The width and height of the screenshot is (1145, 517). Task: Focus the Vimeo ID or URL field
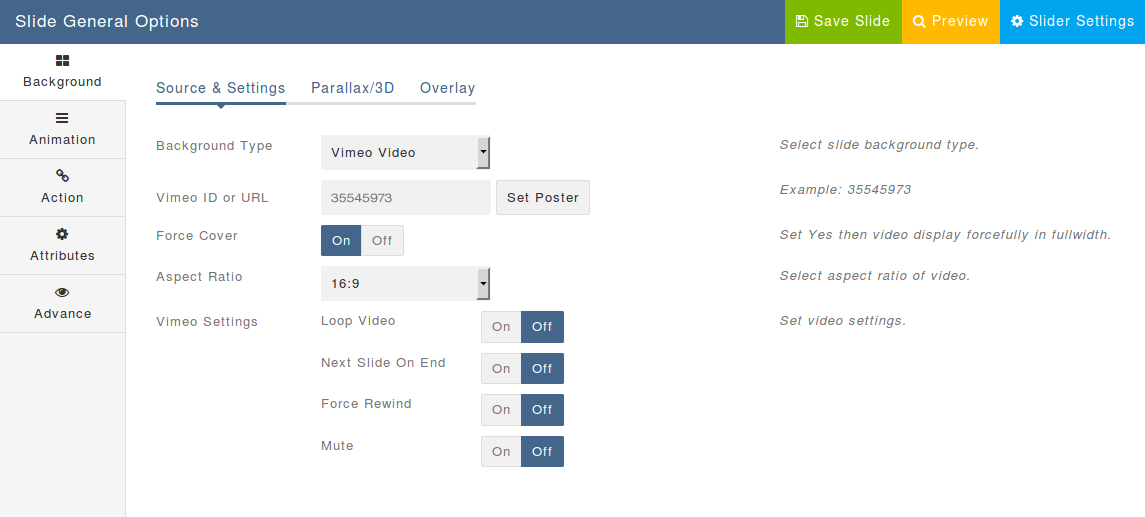(406, 198)
